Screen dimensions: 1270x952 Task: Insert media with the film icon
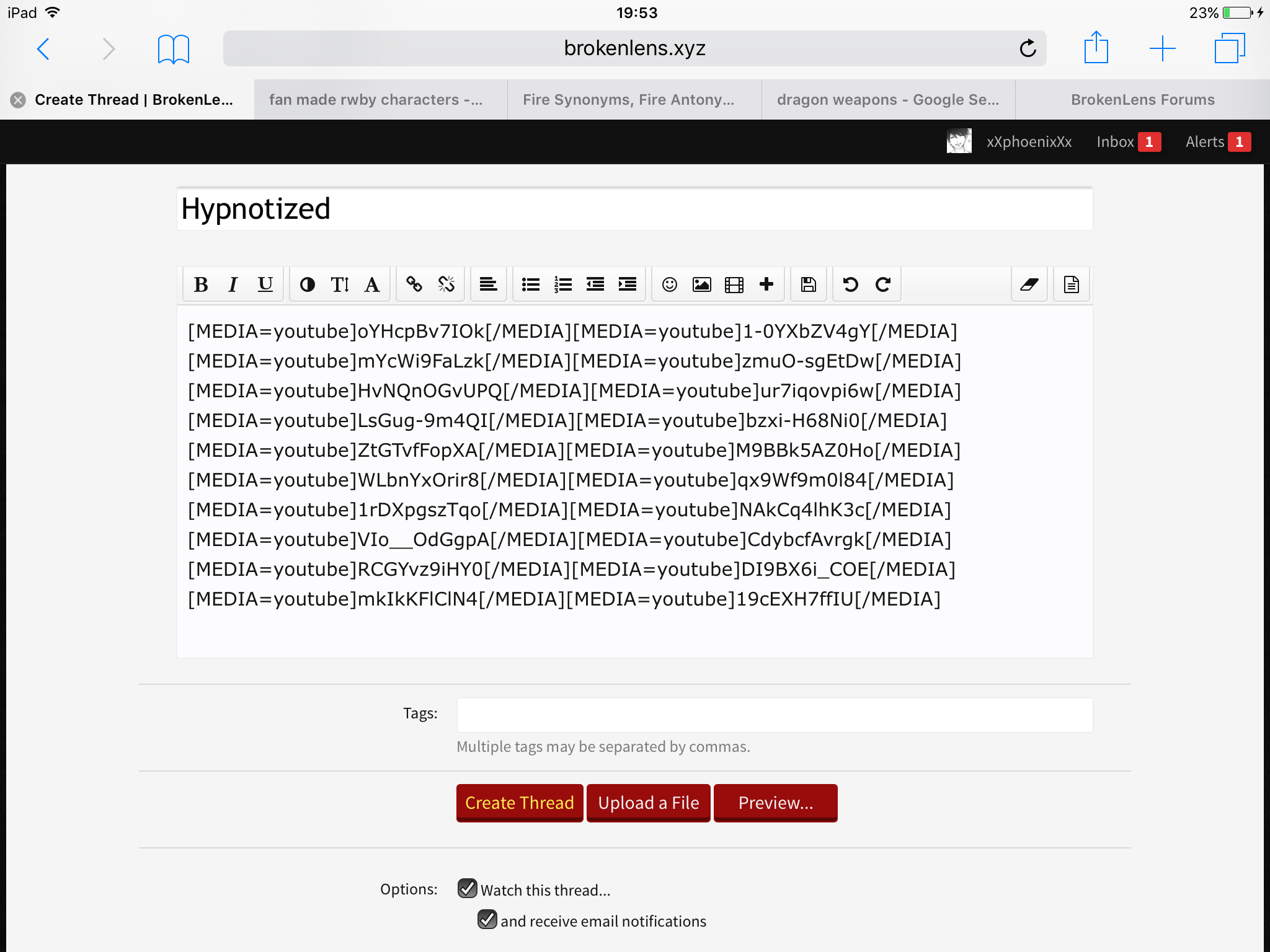(x=734, y=284)
